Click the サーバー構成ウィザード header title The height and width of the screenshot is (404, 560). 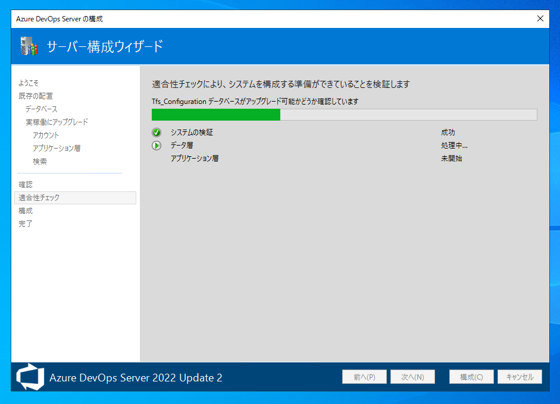click(105, 46)
